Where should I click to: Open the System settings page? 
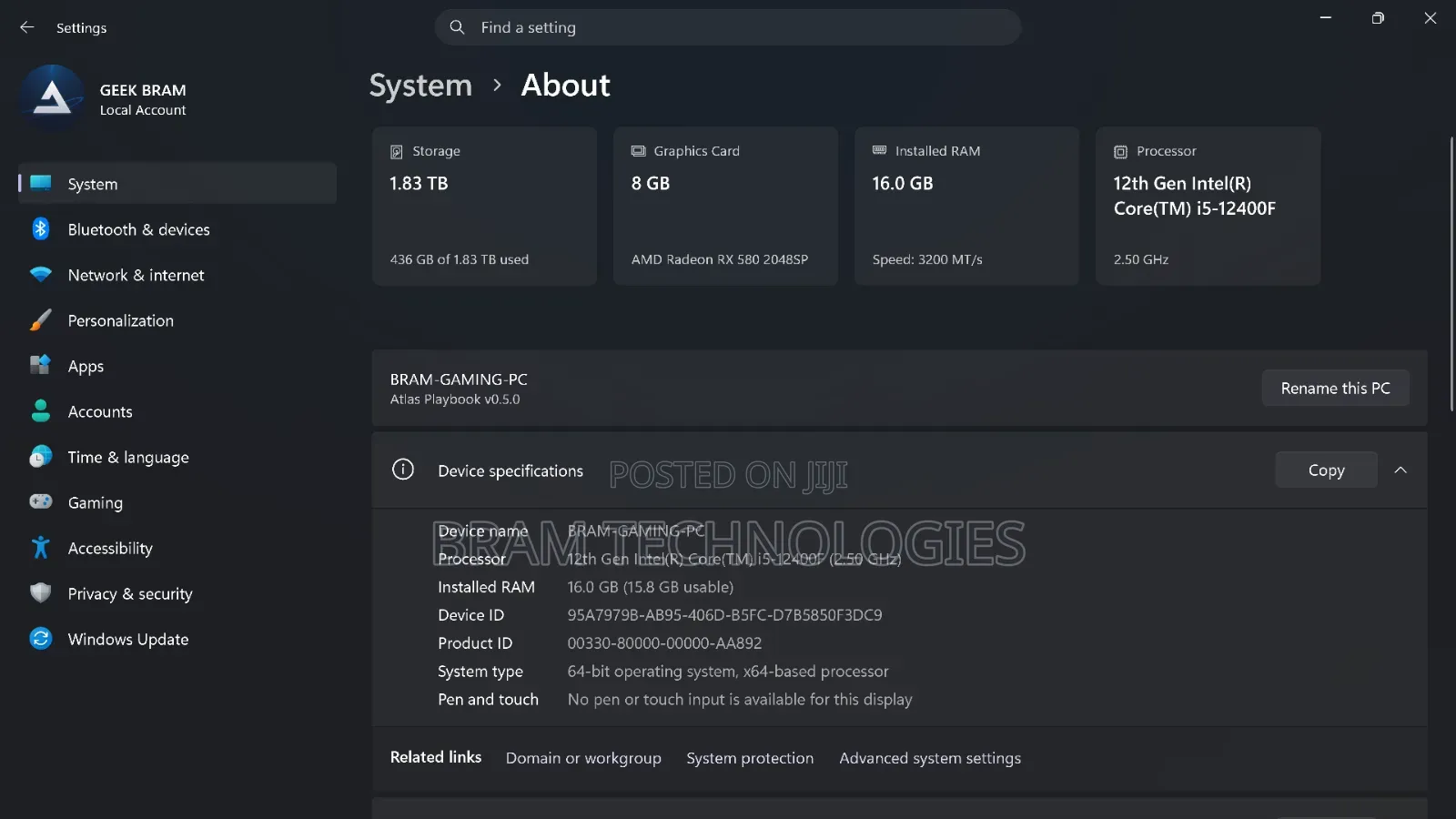point(177,184)
